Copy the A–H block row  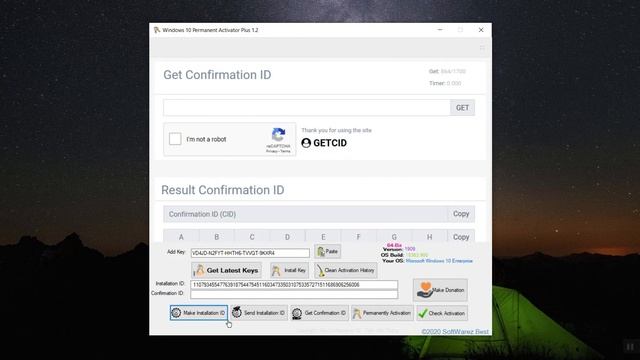461,237
